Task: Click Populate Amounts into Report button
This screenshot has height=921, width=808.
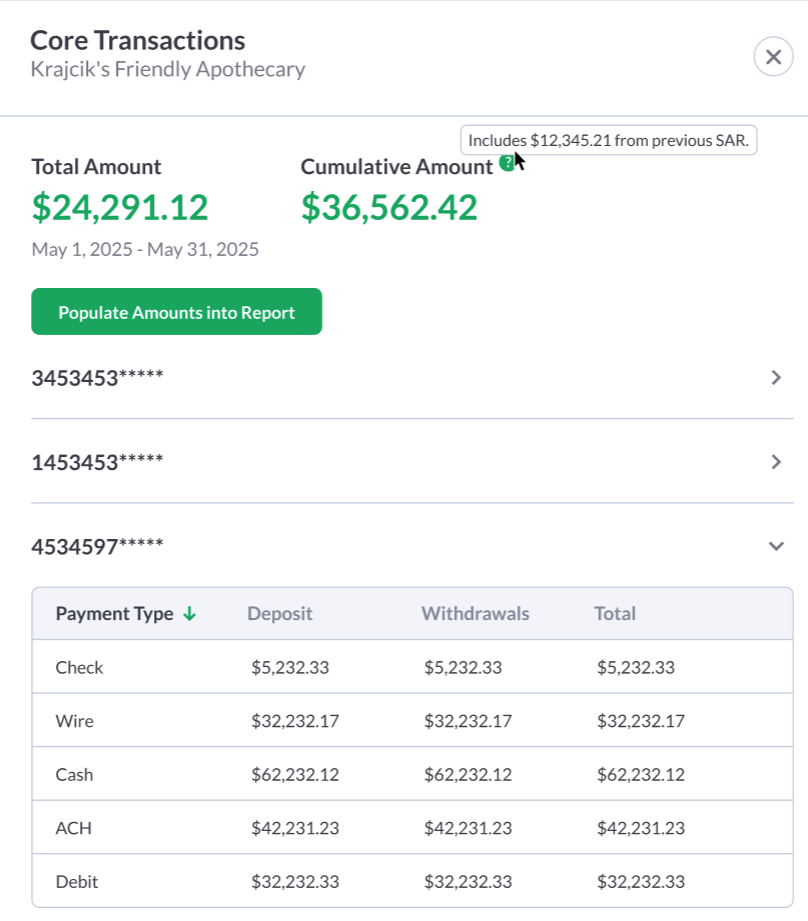Action: point(177,312)
